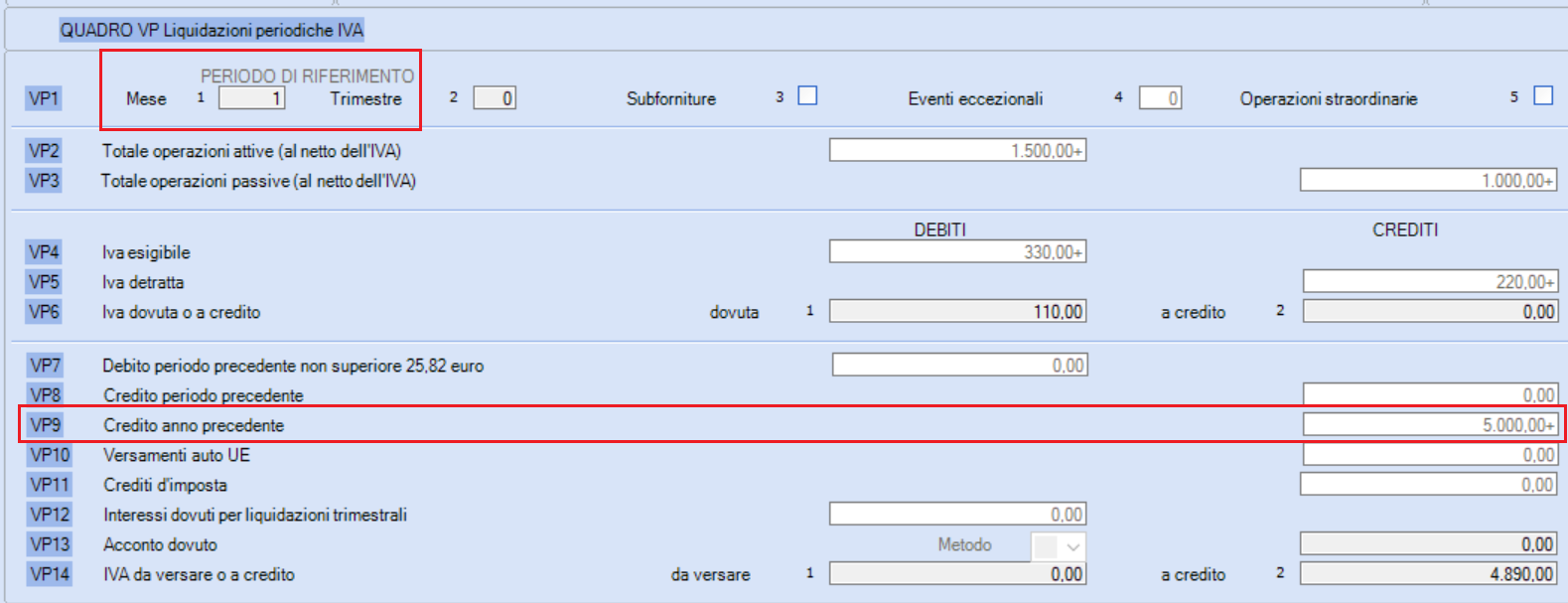The image size is (1568, 603).
Task: Select the VP14 a credito total field
Action: (1429, 573)
